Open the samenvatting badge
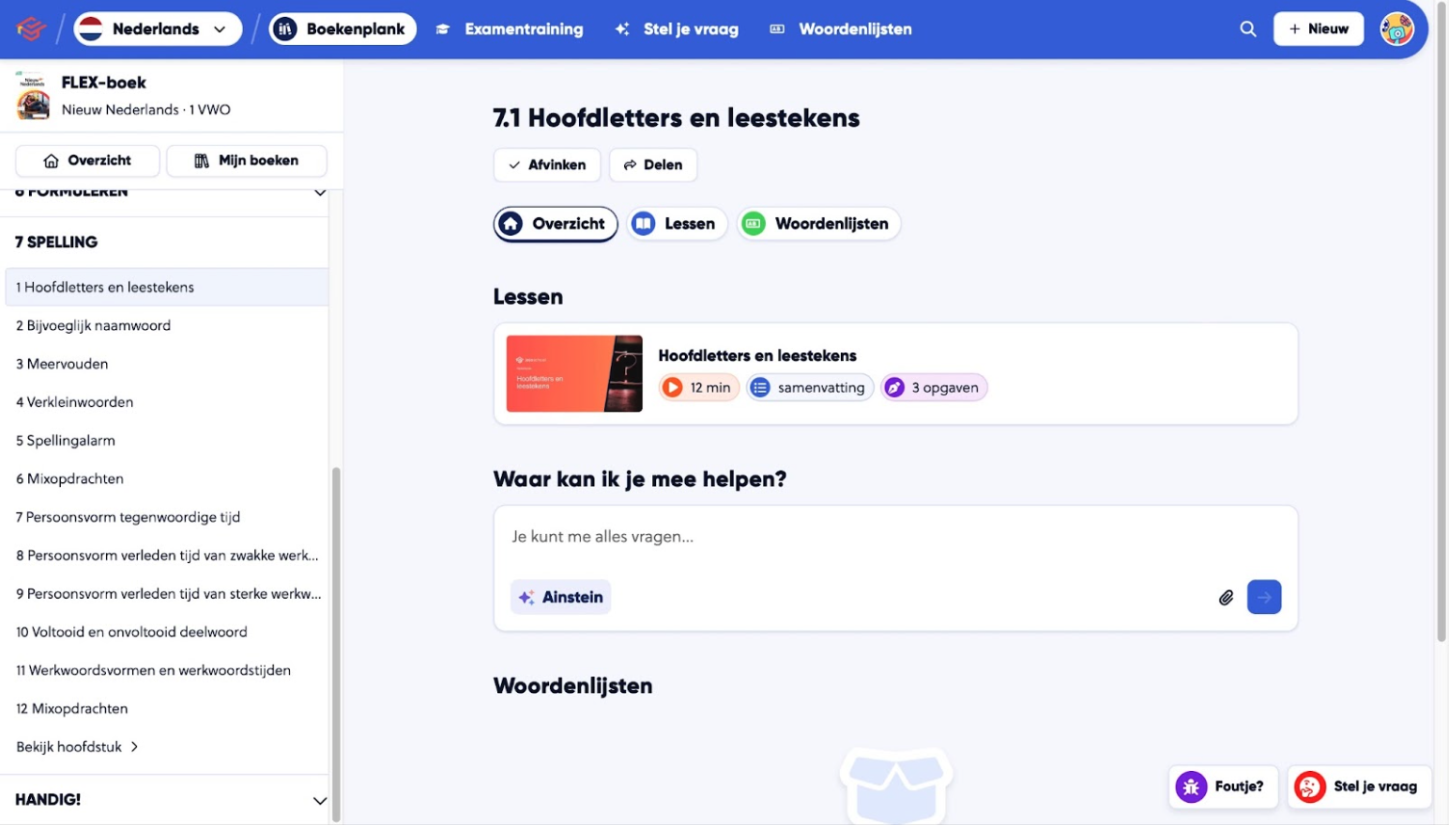 tap(809, 387)
